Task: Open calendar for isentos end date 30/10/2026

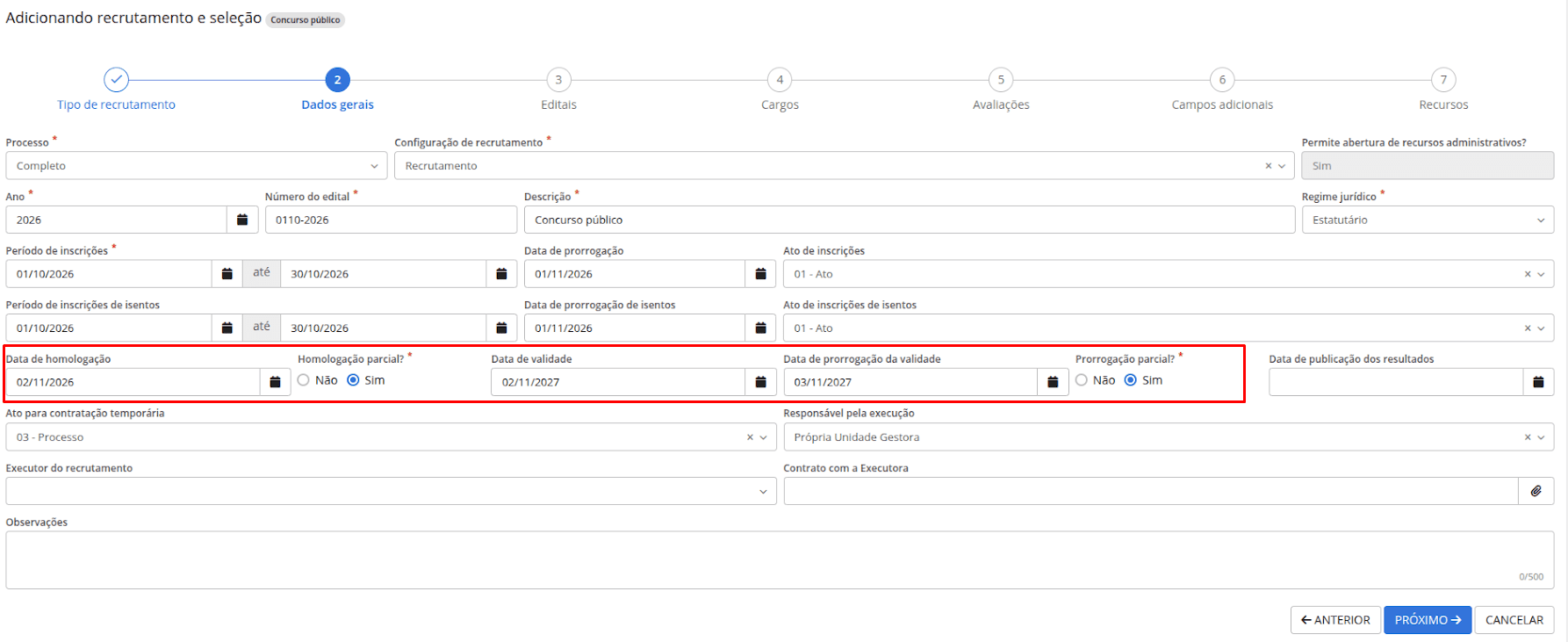Action: (x=501, y=328)
